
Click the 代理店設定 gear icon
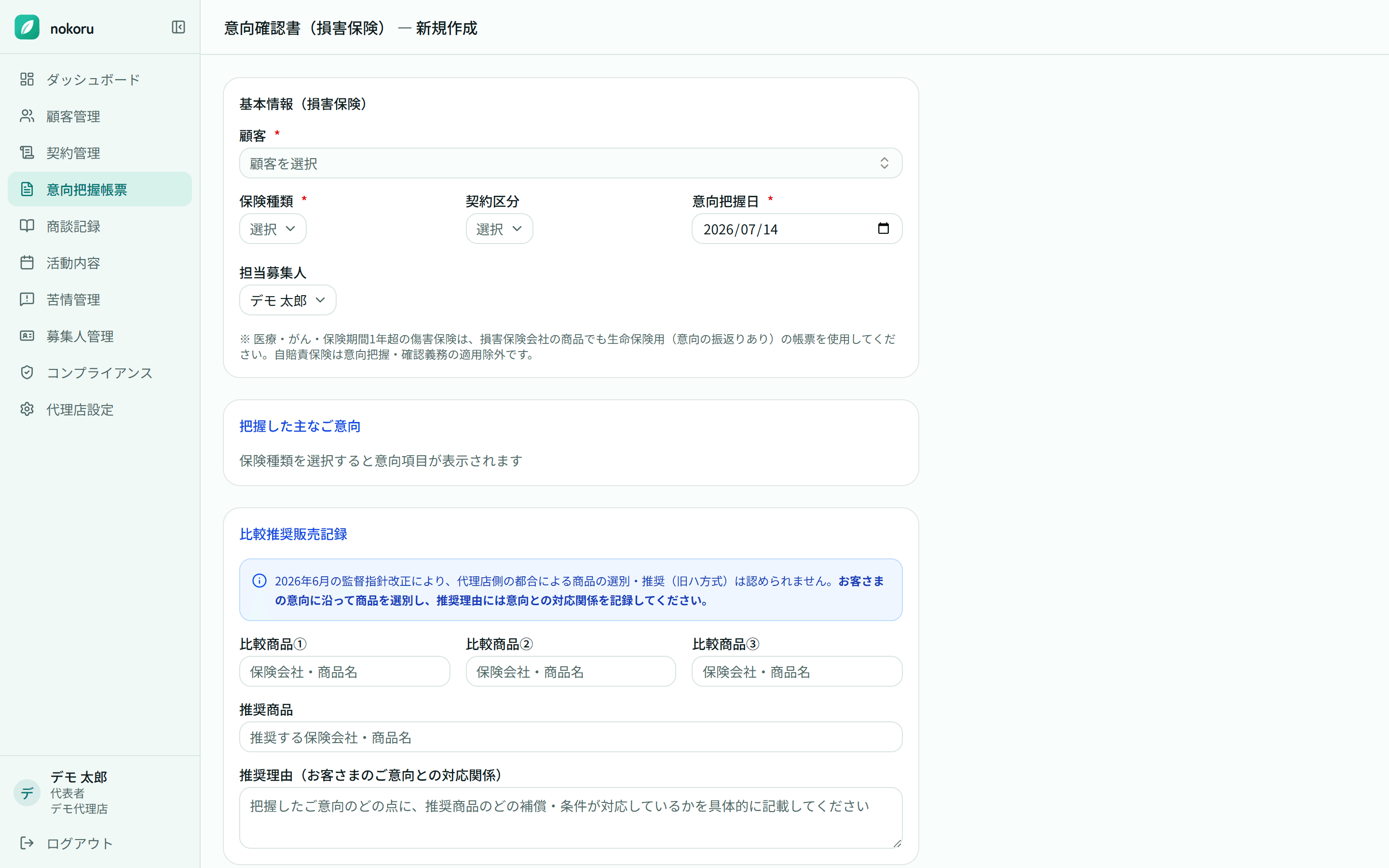click(x=27, y=409)
